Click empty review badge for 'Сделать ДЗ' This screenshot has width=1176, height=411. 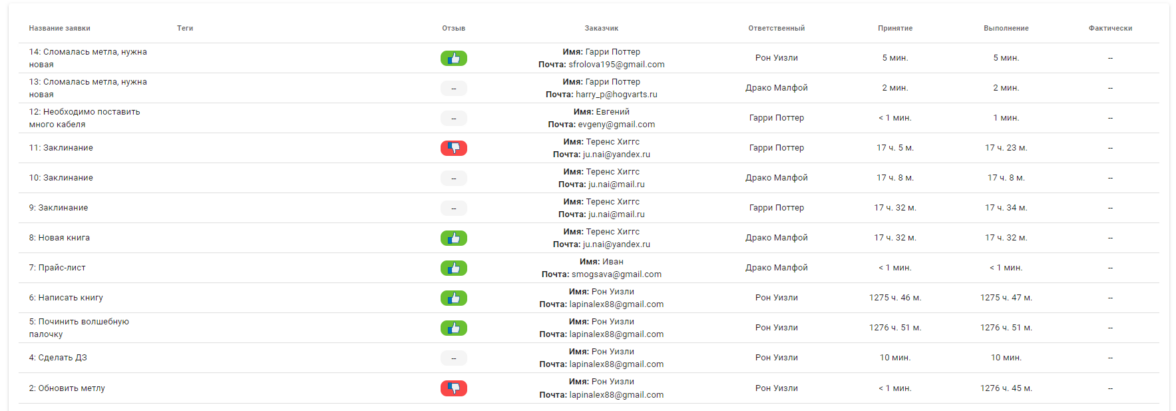tap(453, 358)
